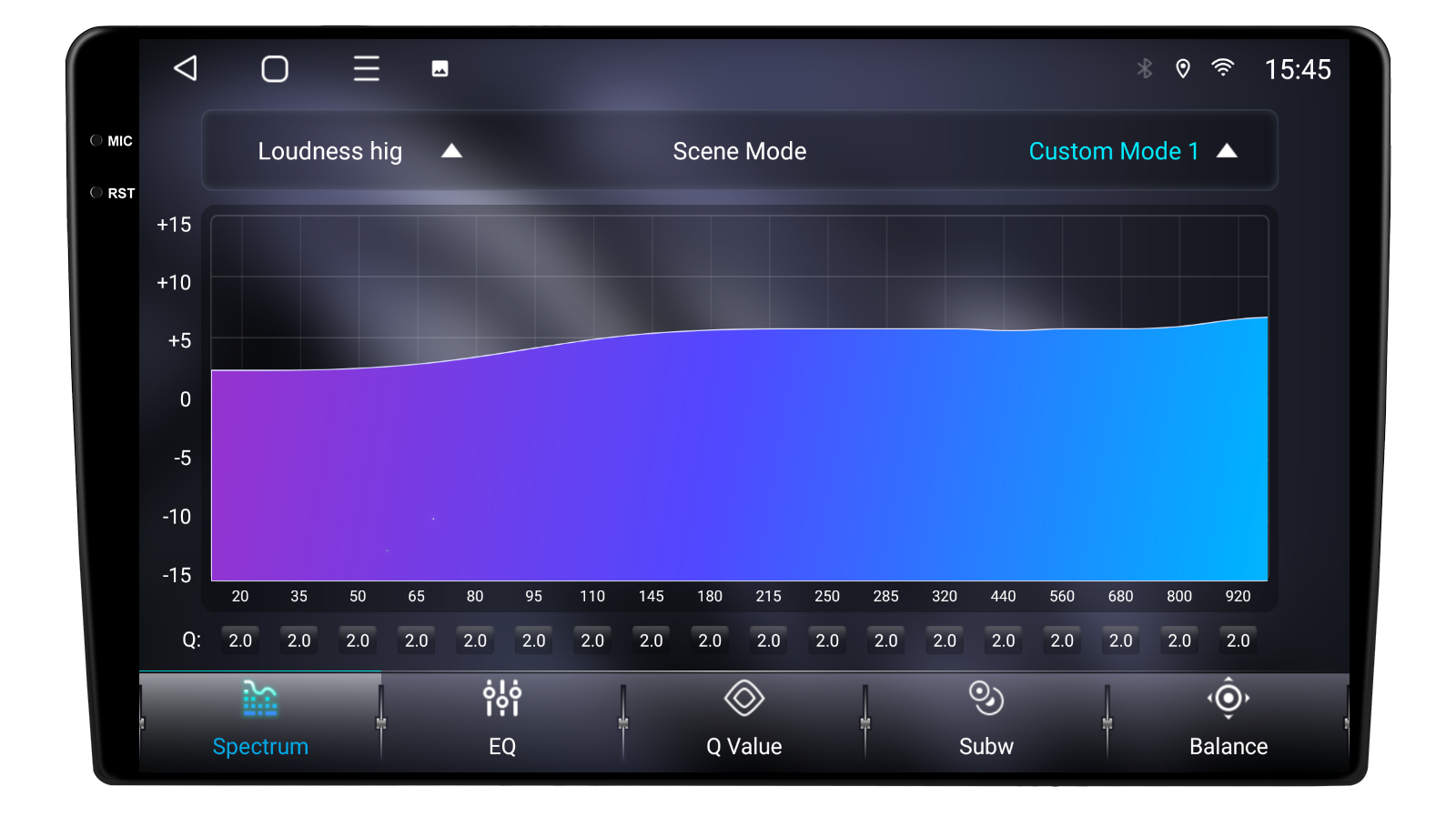
Task: Tap the home square icon
Action: point(275,69)
